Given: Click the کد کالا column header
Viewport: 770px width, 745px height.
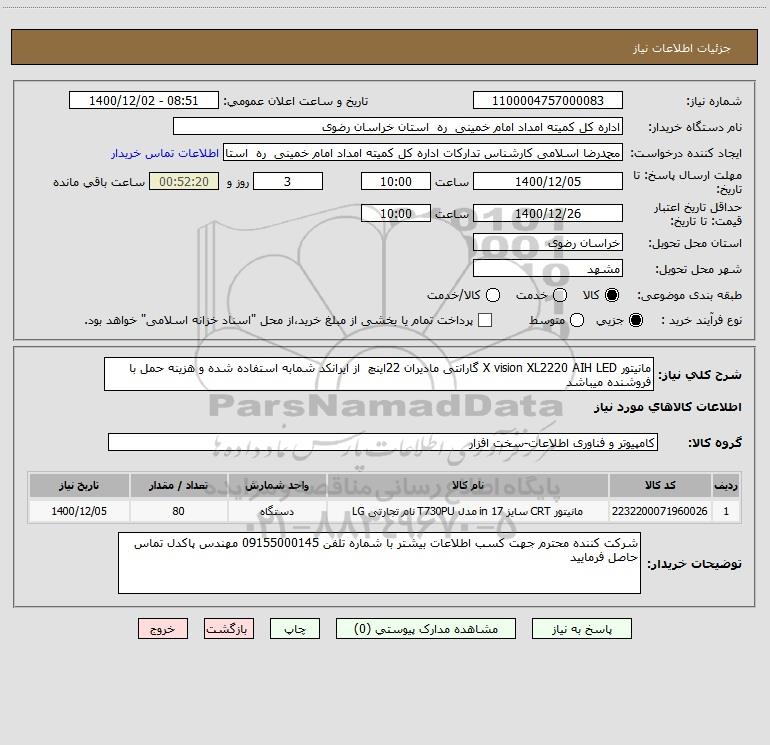Looking at the screenshot, I should pyautogui.click(x=660, y=485).
